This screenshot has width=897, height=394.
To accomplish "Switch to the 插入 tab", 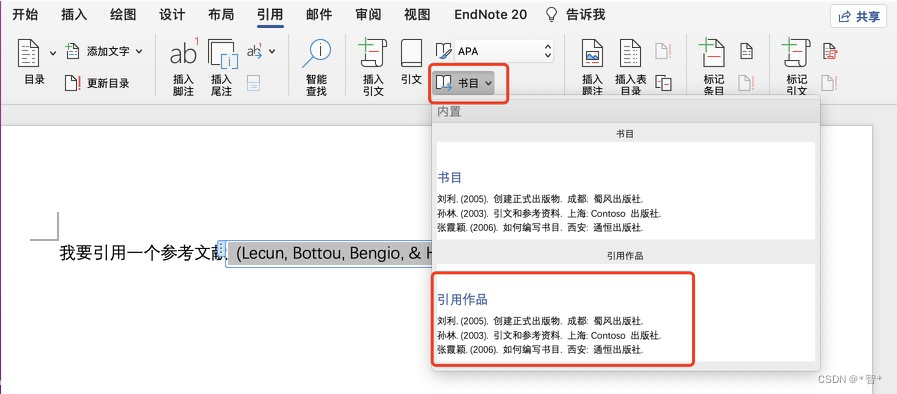I will (x=74, y=15).
